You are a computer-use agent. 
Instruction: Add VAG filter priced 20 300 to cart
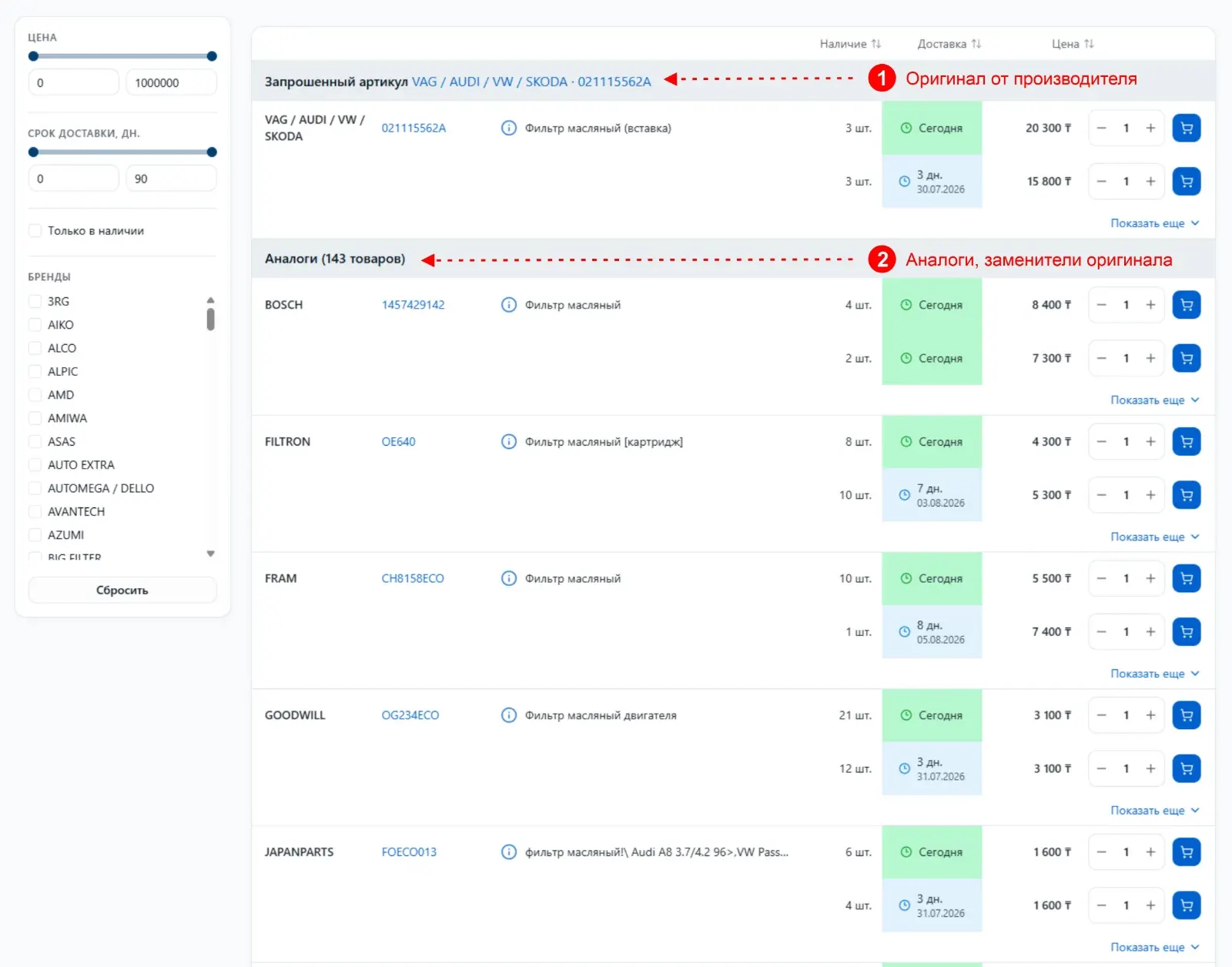coord(1187,128)
